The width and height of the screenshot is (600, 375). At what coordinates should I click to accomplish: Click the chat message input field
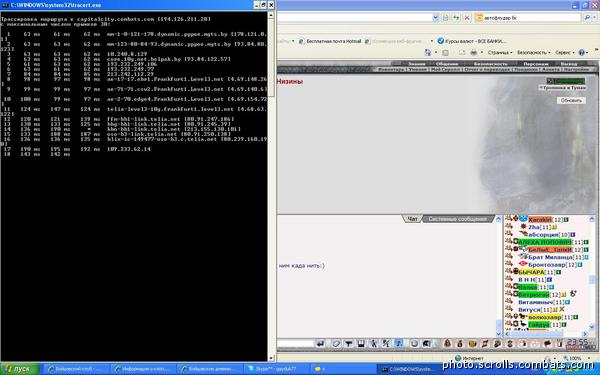295,343
